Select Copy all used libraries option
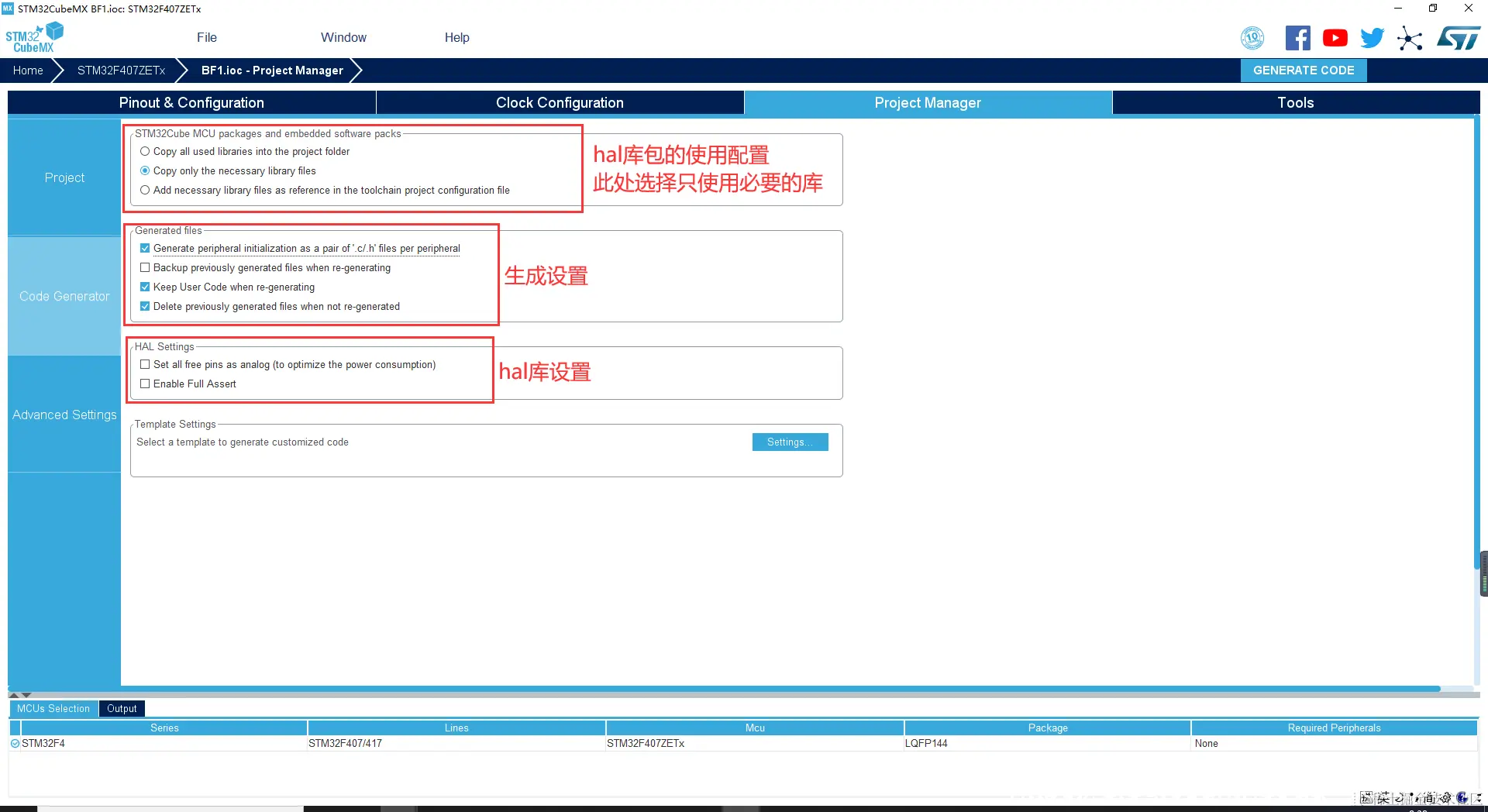 click(x=145, y=151)
